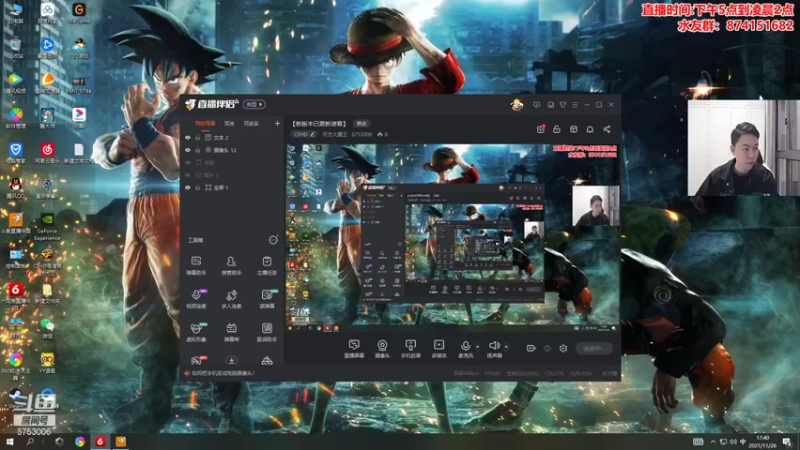
Task: Edit the quality setting pencil pill
Action: point(305,134)
